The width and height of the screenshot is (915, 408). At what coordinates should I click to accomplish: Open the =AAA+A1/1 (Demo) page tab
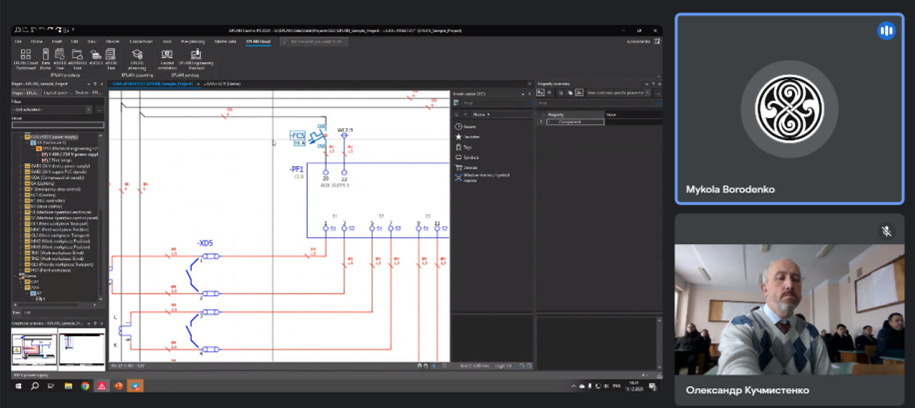[222, 83]
